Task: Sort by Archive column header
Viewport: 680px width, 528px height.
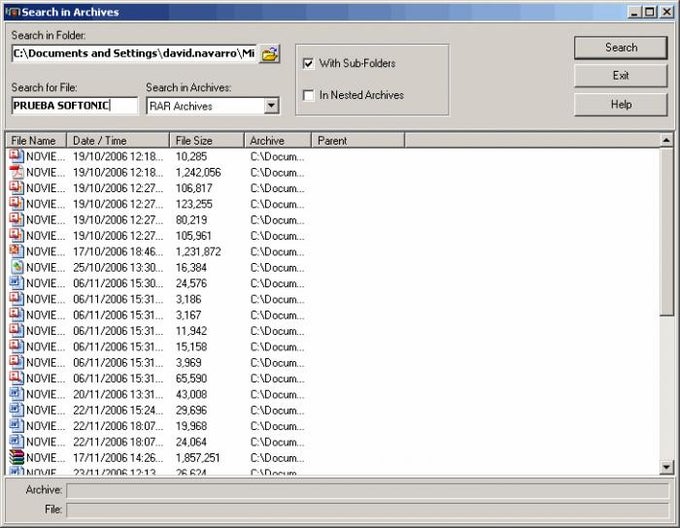Action: point(278,140)
